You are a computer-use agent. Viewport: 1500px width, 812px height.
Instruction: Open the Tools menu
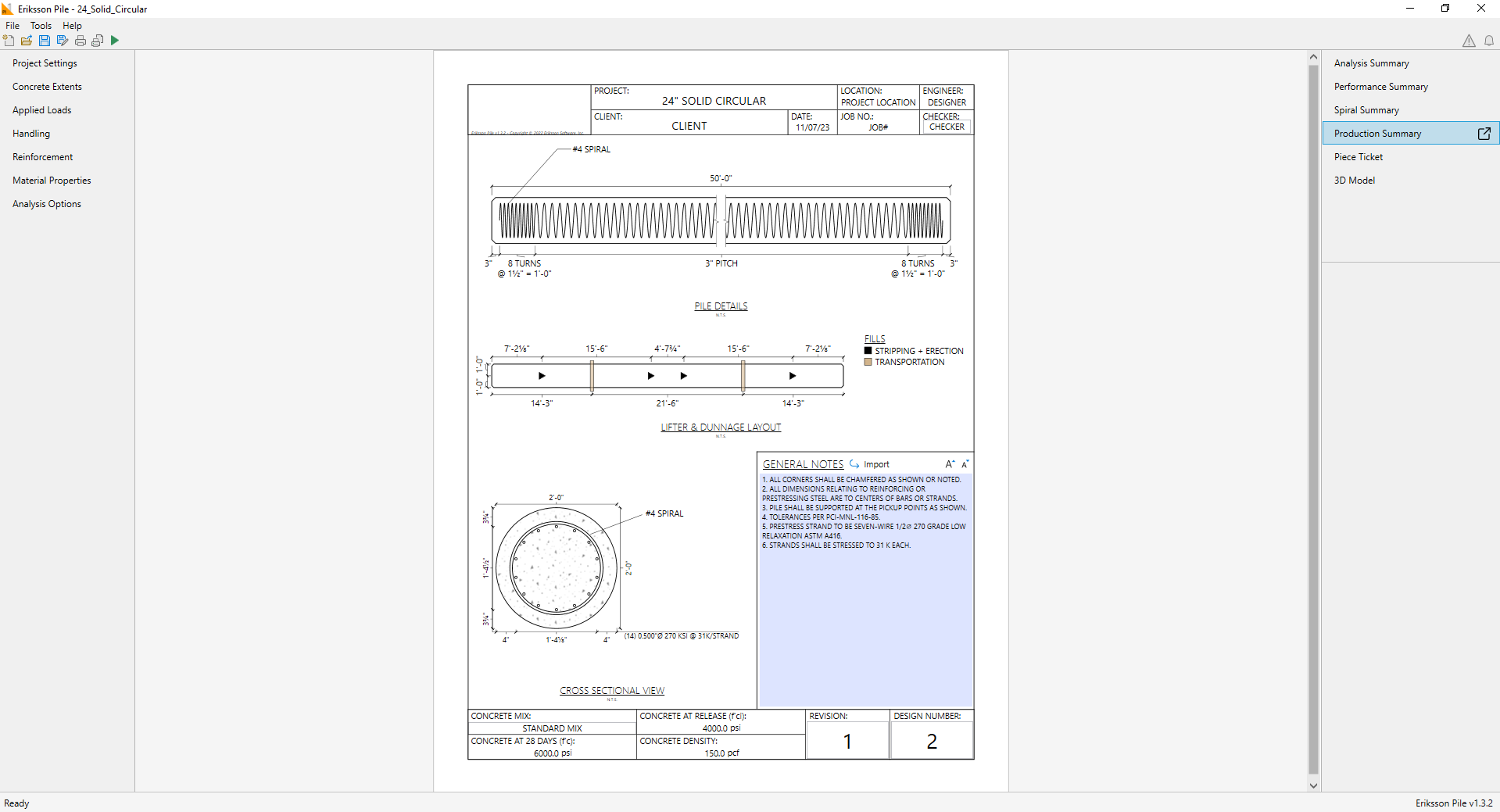click(41, 26)
